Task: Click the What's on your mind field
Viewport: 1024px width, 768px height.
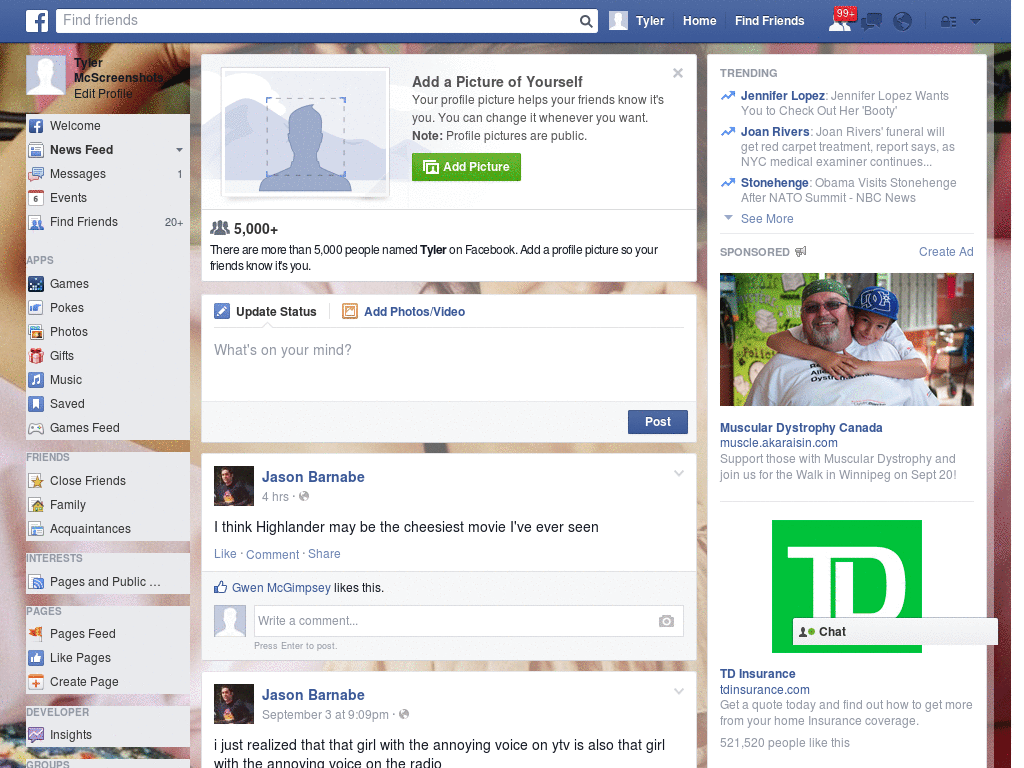Action: [449, 366]
